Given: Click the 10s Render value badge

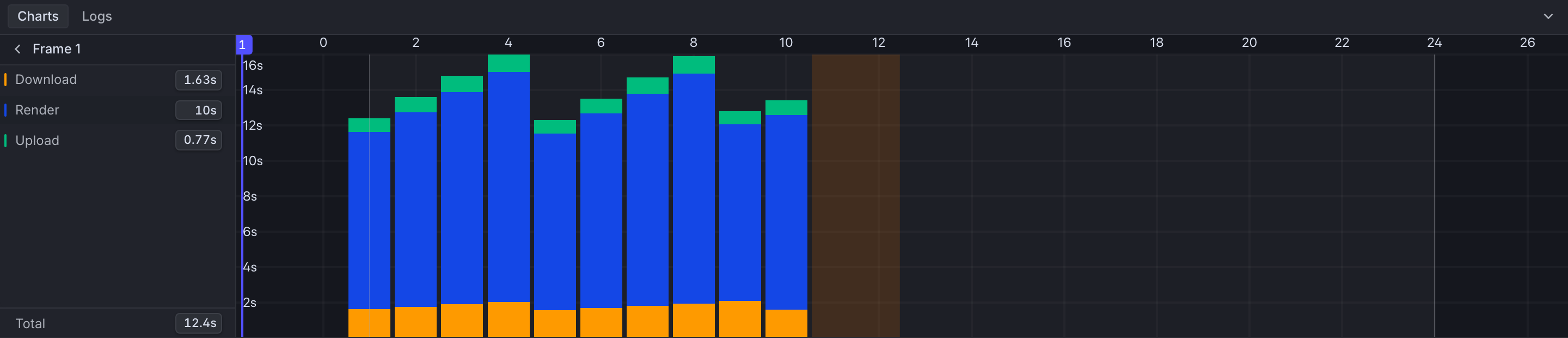Looking at the screenshot, I should tap(199, 110).
